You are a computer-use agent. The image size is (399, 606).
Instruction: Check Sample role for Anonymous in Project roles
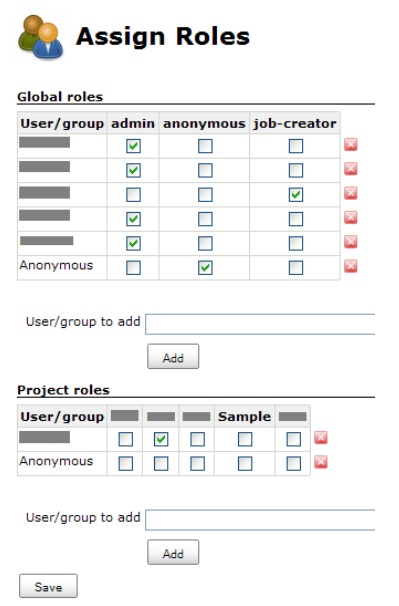coord(245,463)
